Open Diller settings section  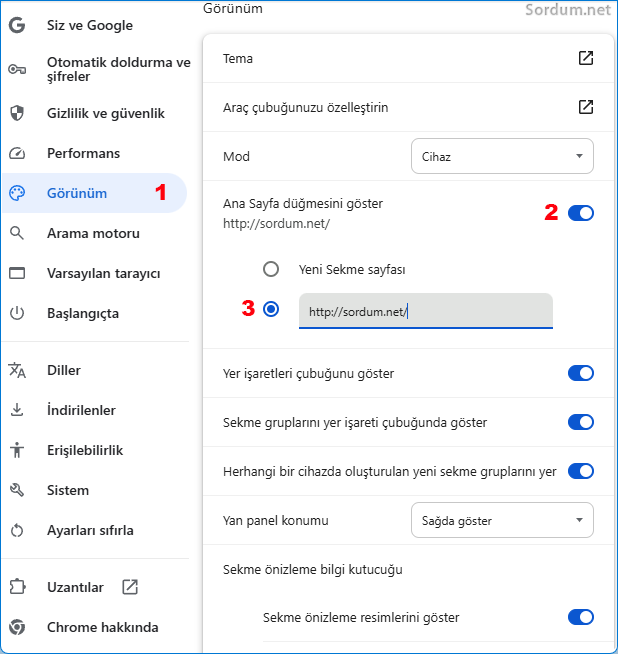95,370
